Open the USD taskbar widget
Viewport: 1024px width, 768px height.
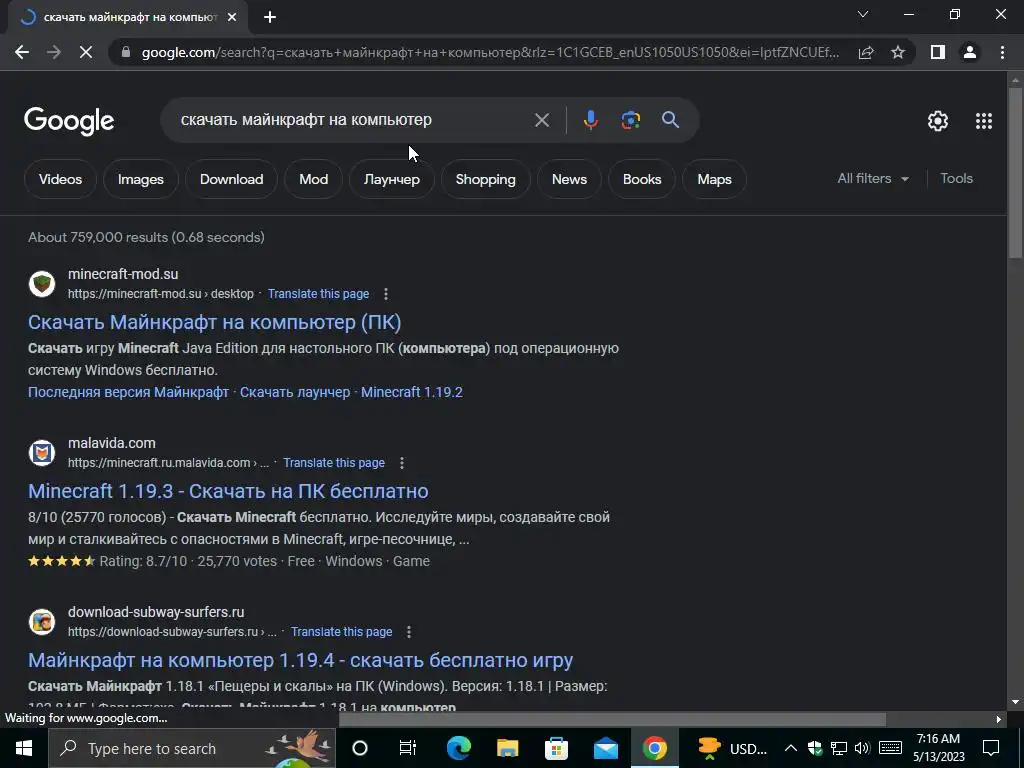(x=730, y=748)
